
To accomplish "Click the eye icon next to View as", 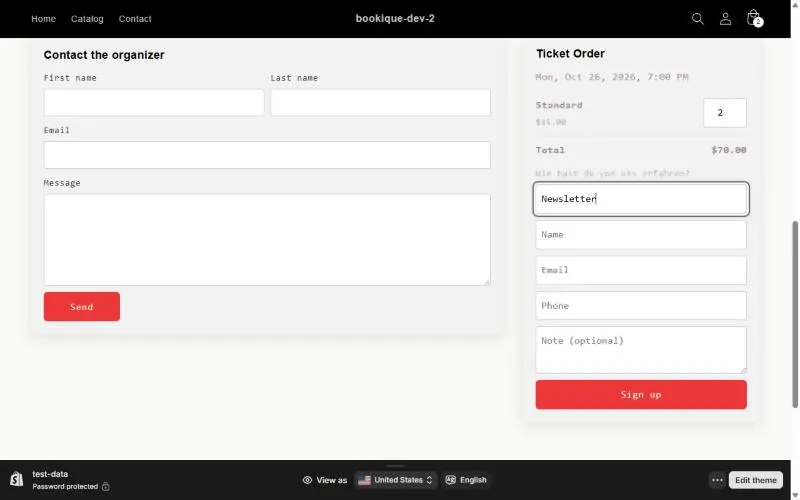I will coord(307,480).
